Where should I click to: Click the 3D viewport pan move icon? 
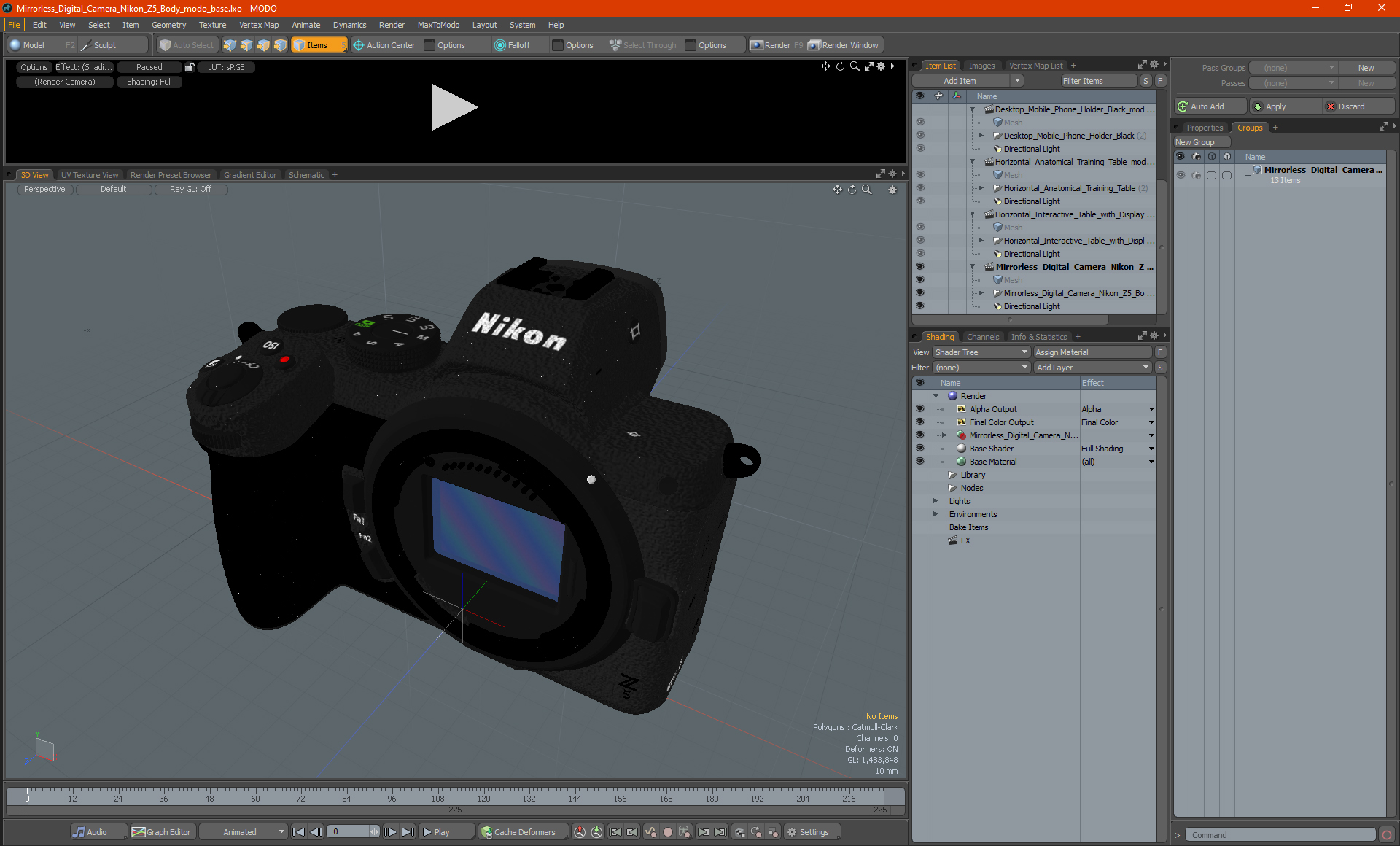coord(837,190)
